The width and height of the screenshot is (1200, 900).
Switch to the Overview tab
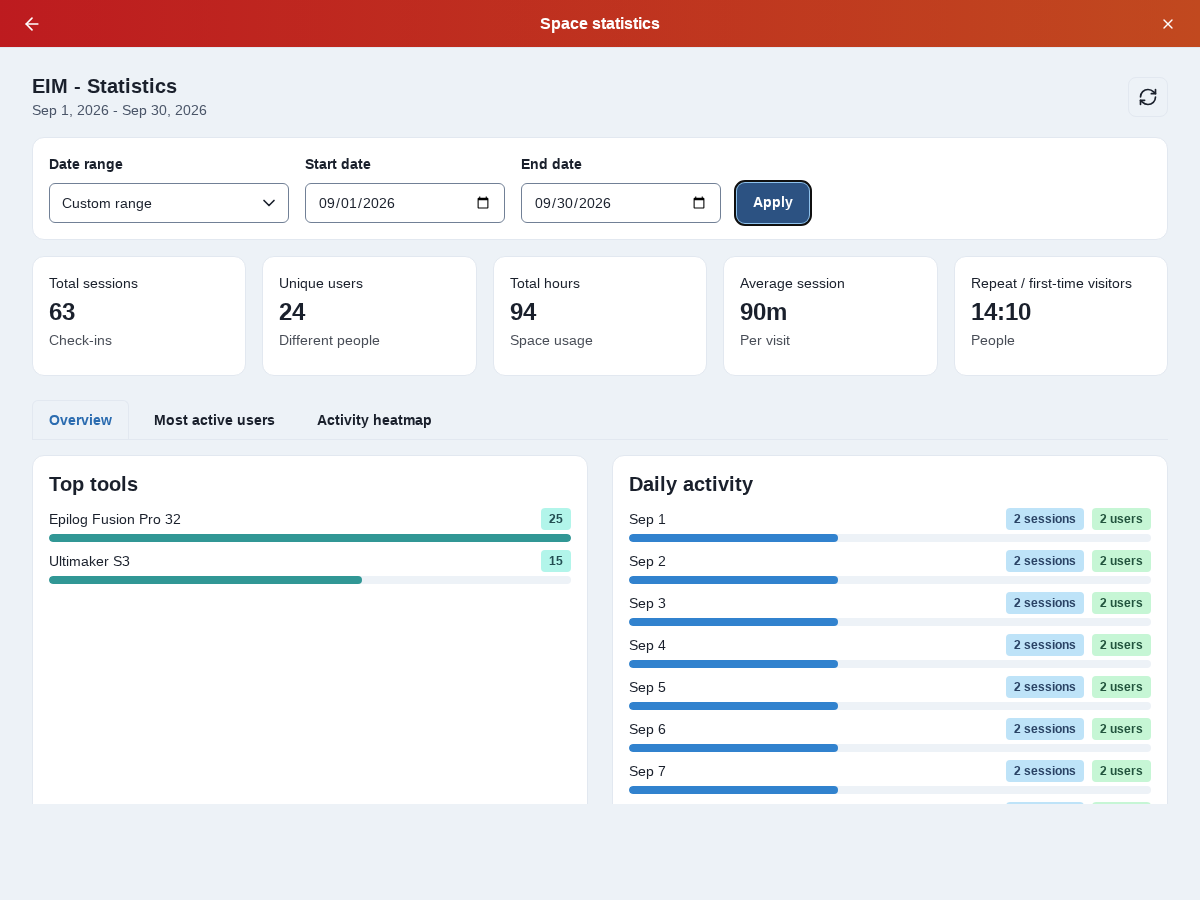(x=80, y=420)
